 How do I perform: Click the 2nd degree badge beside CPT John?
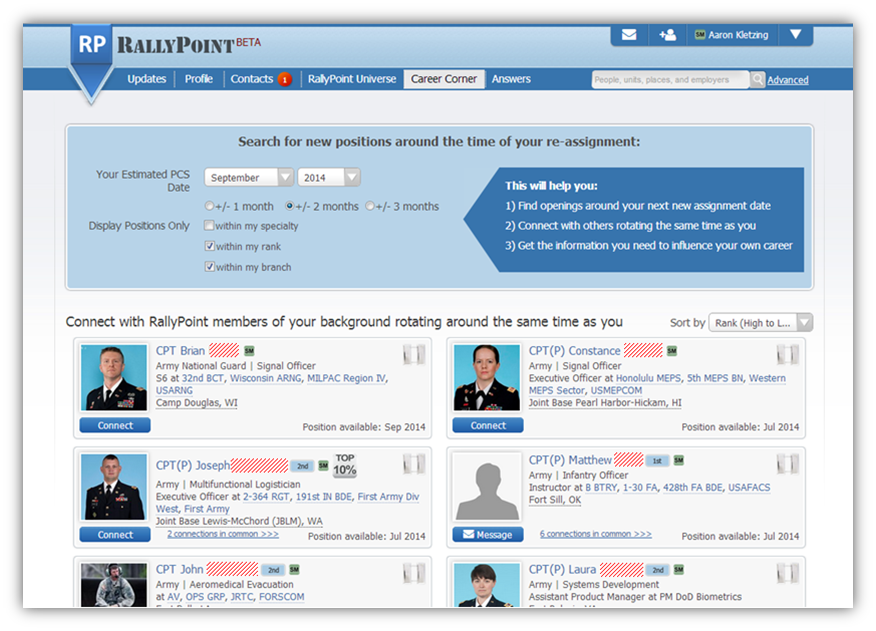[273, 570]
